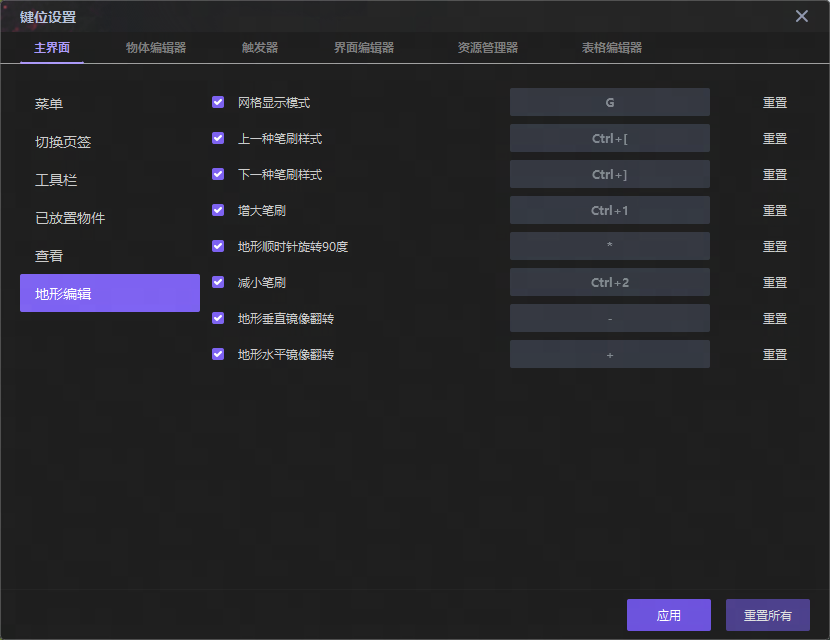Open the 触发器 tab

tap(260, 48)
